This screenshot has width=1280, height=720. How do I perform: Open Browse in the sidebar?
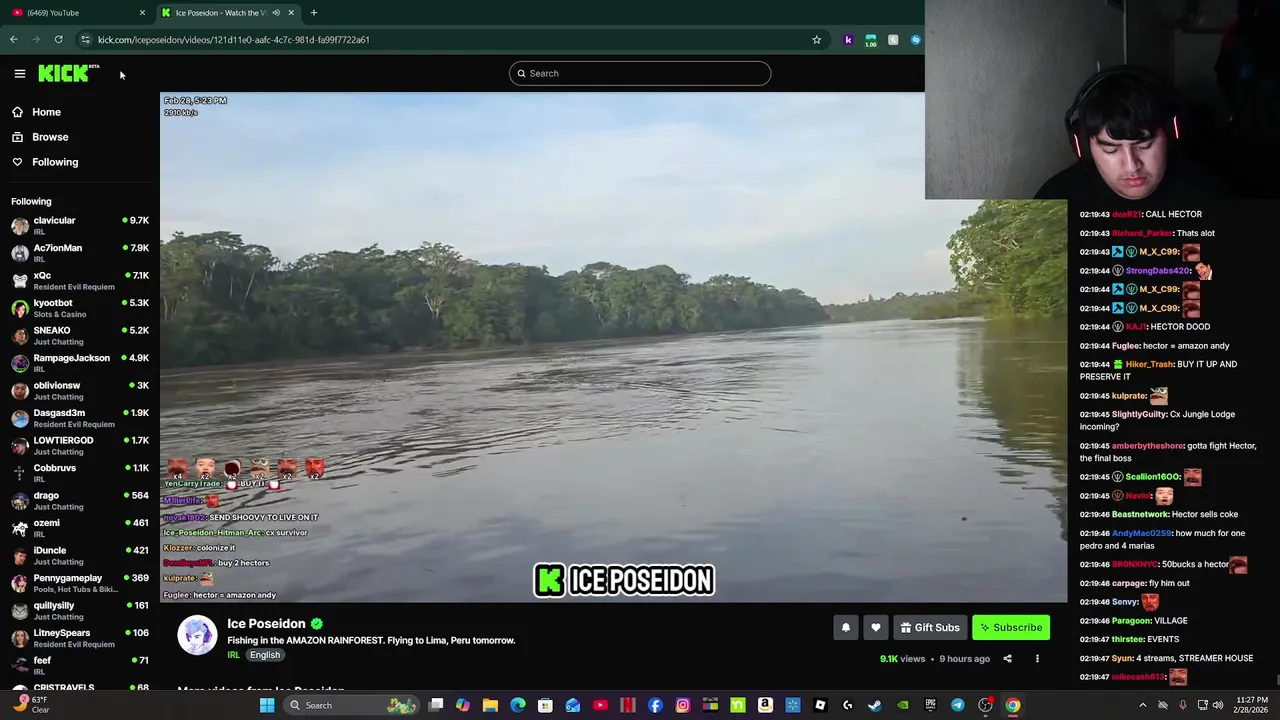pos(50,137)
